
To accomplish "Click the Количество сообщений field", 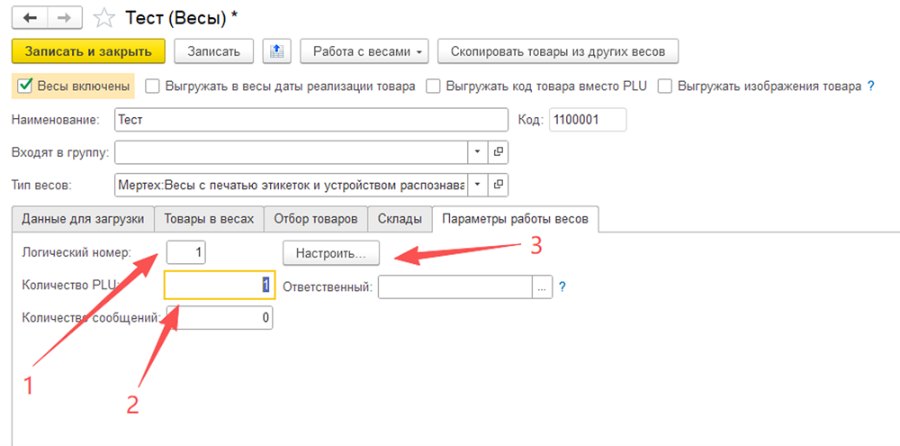I will 220,317.
